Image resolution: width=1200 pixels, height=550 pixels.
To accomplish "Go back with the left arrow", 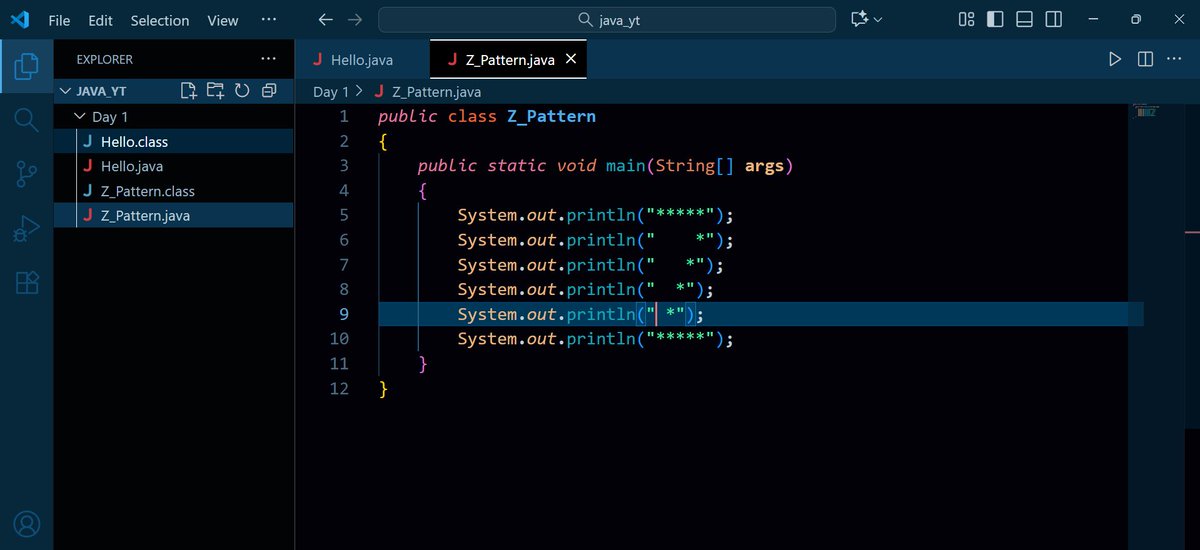I will click(x=325, y=20).
